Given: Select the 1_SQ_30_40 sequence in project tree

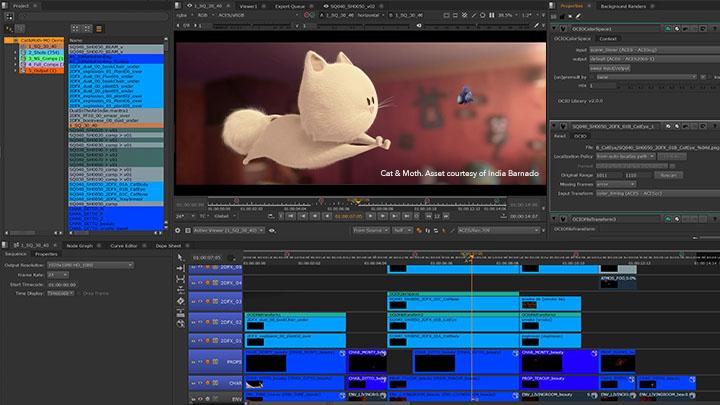Looking at the screenshot, I should [x=42, y=46].
